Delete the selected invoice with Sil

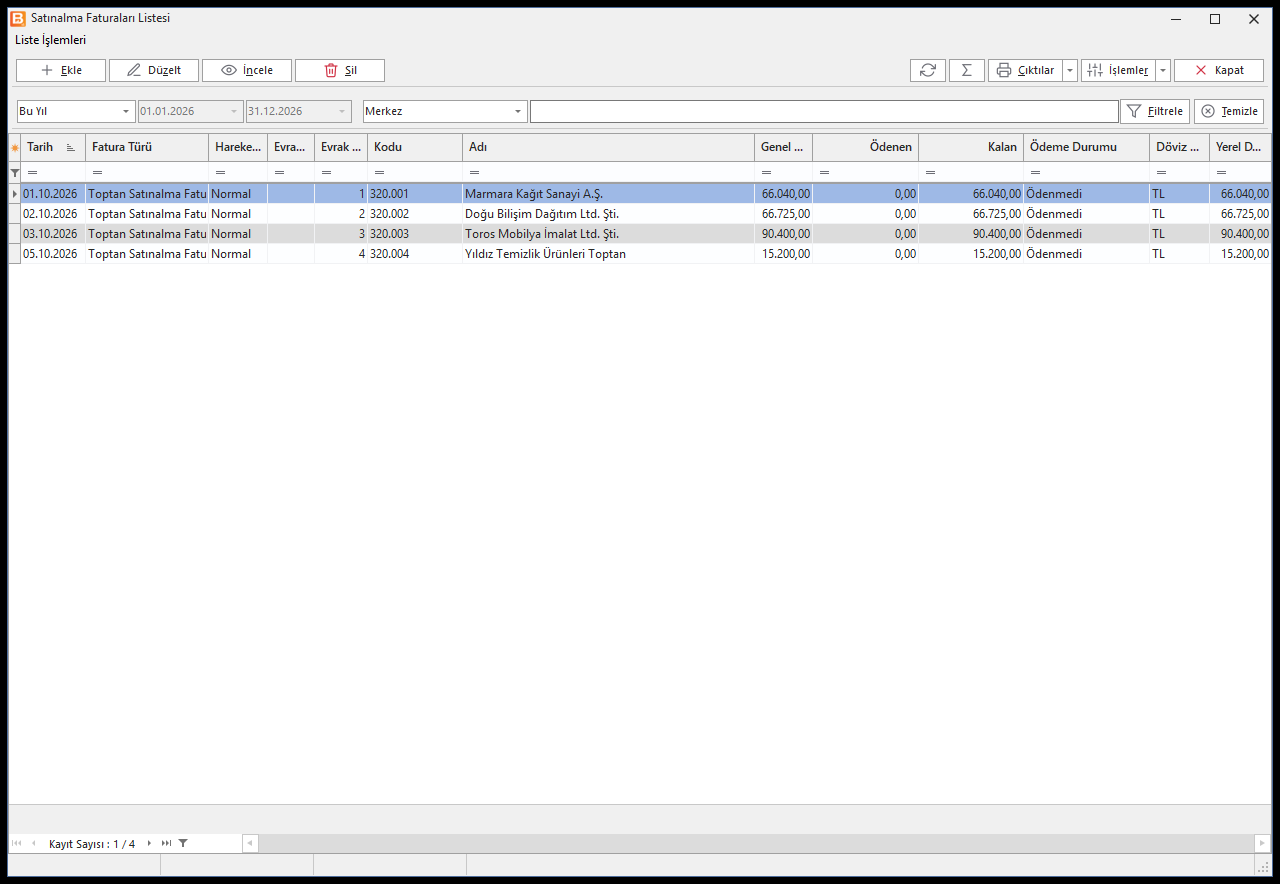340,70
